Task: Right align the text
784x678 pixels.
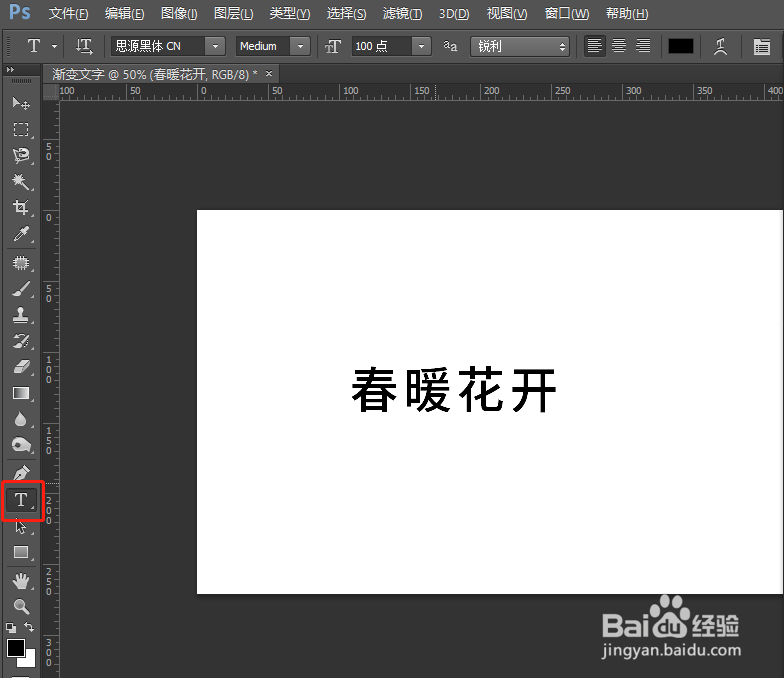Action: tap(643, 46)
